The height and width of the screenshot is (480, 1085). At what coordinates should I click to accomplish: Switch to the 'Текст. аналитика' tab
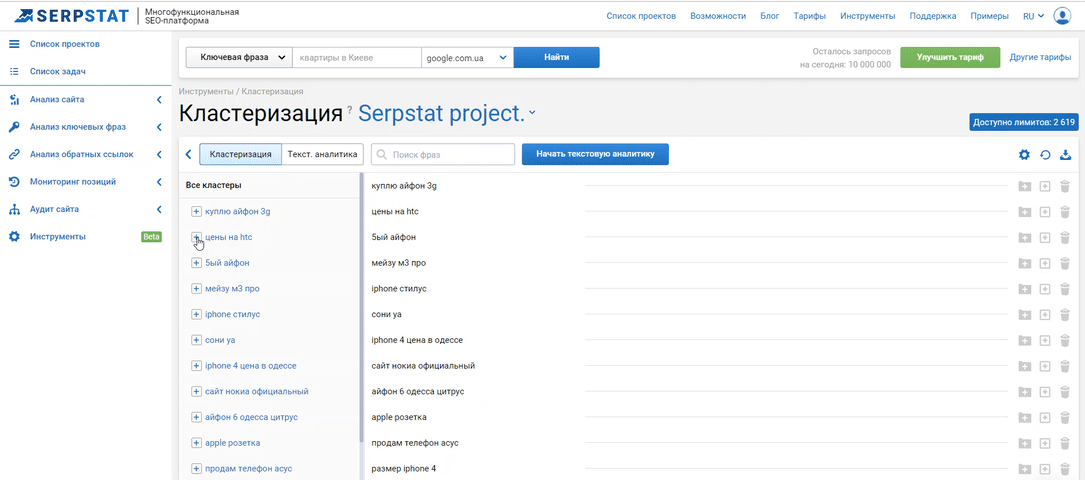click(x=322, y=154)
